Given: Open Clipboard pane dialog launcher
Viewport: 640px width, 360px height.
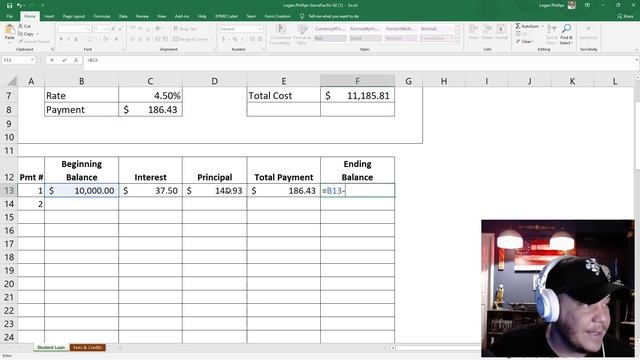Looking at the screenshot, I should pyautogui.click(x=53, y=49).
